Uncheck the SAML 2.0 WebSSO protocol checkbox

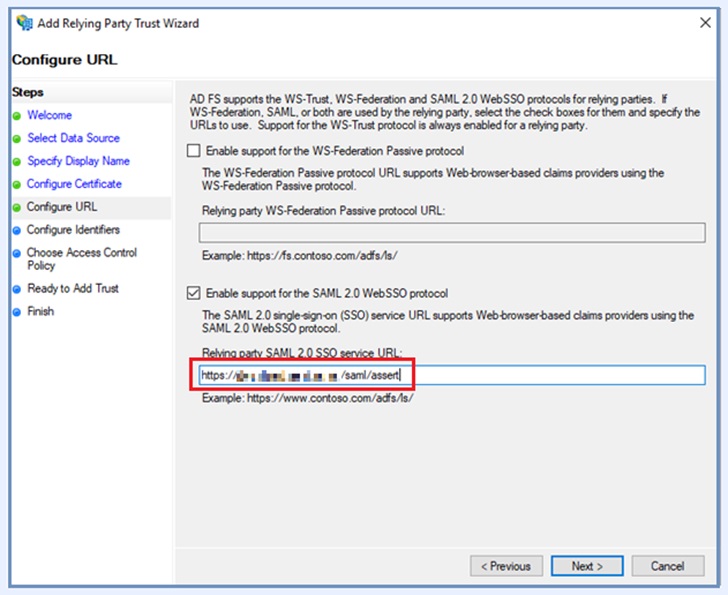194,294
